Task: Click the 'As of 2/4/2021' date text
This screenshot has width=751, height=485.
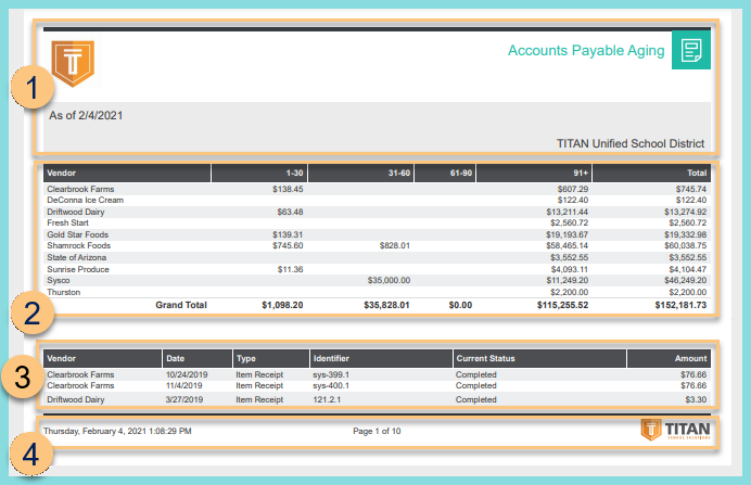Action: coord(86,115)
